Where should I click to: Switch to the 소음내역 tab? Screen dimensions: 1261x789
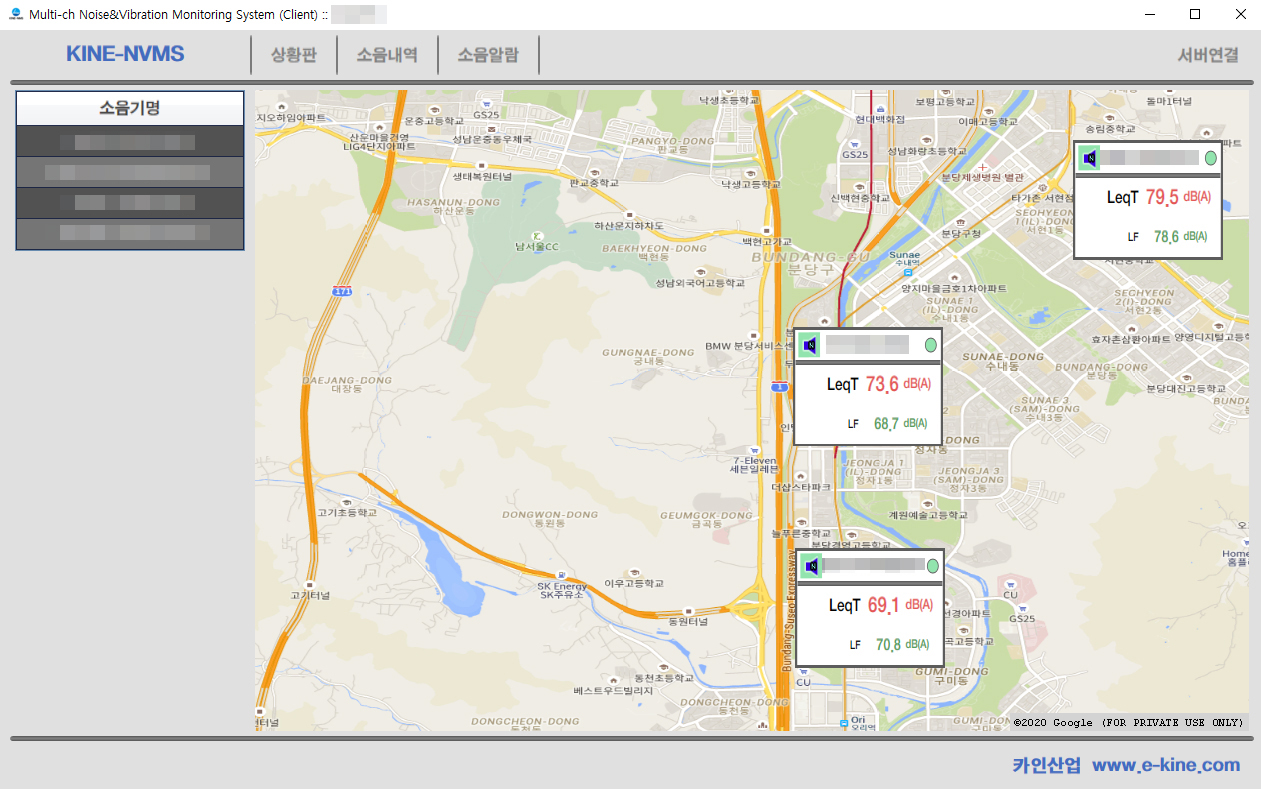(x=387, y=55)
